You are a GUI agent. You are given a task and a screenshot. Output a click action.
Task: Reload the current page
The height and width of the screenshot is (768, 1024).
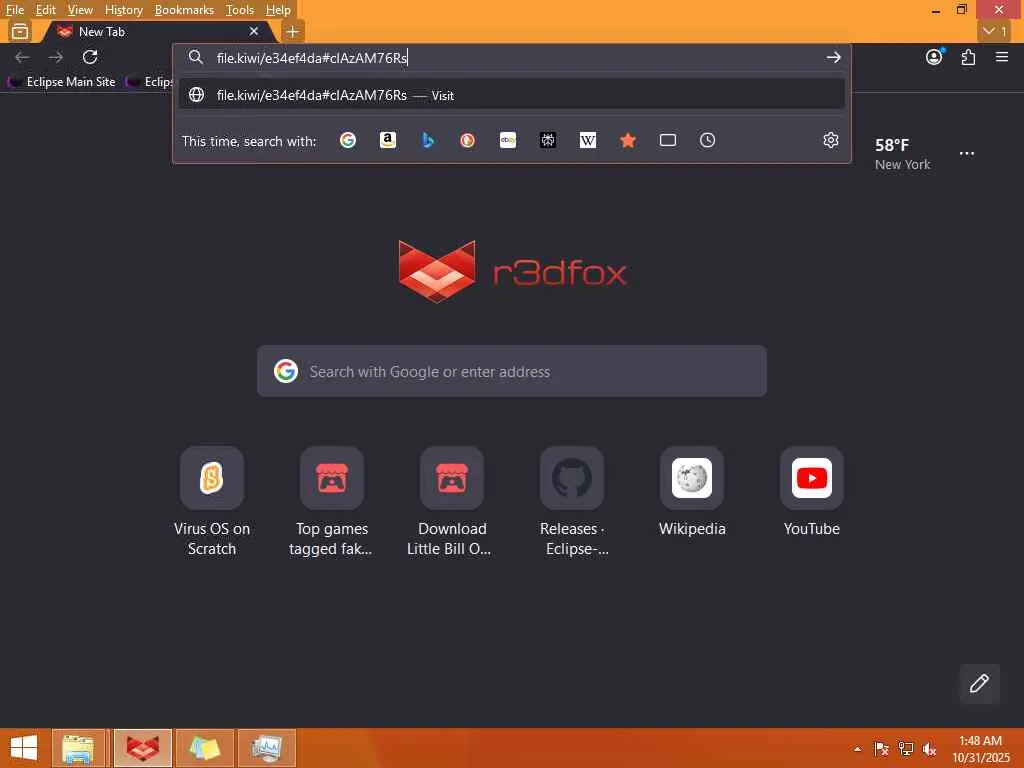tap(90, 57)
